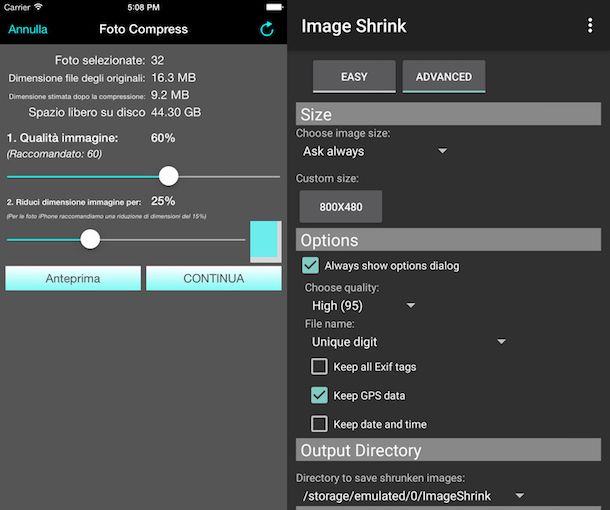Switch to the ADVANCED tab
Viewport: 610px width, 510px height.
[x=443, y=76]
